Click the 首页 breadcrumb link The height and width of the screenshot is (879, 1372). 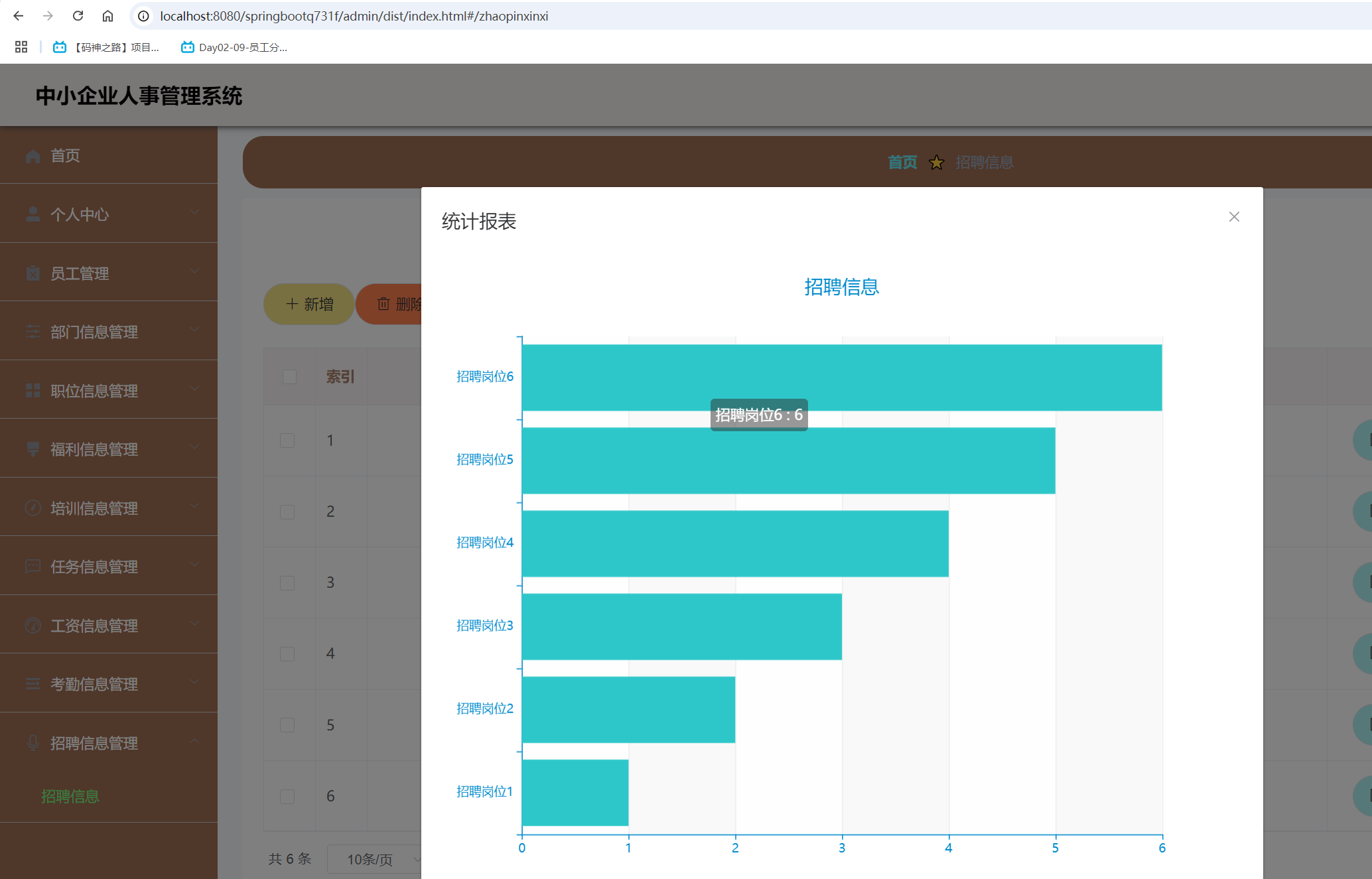pos(902,163)
